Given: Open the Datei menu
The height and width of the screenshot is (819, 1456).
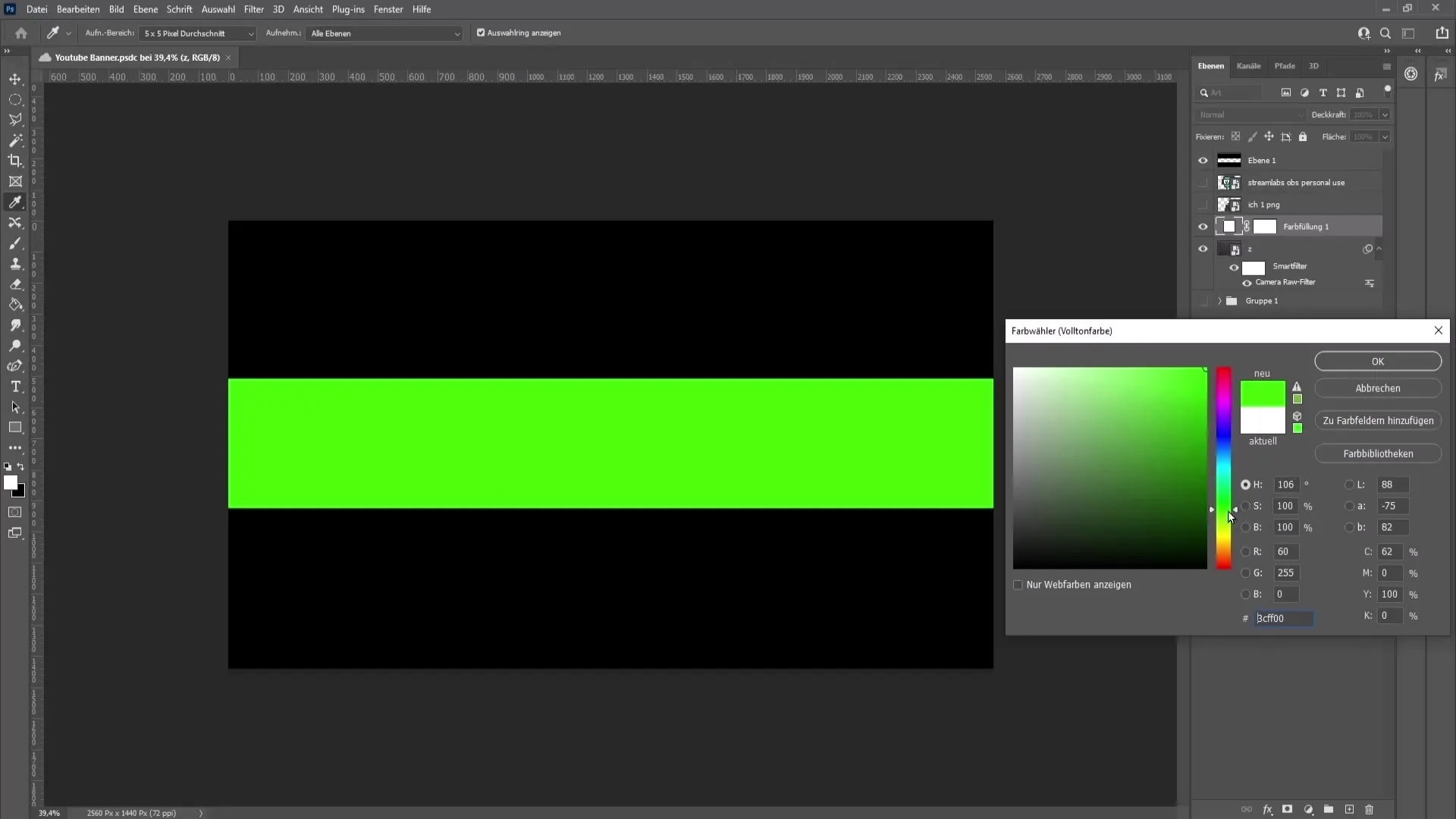Looking at the screenshot, I should pyautogui.click(x=36, y=9).
